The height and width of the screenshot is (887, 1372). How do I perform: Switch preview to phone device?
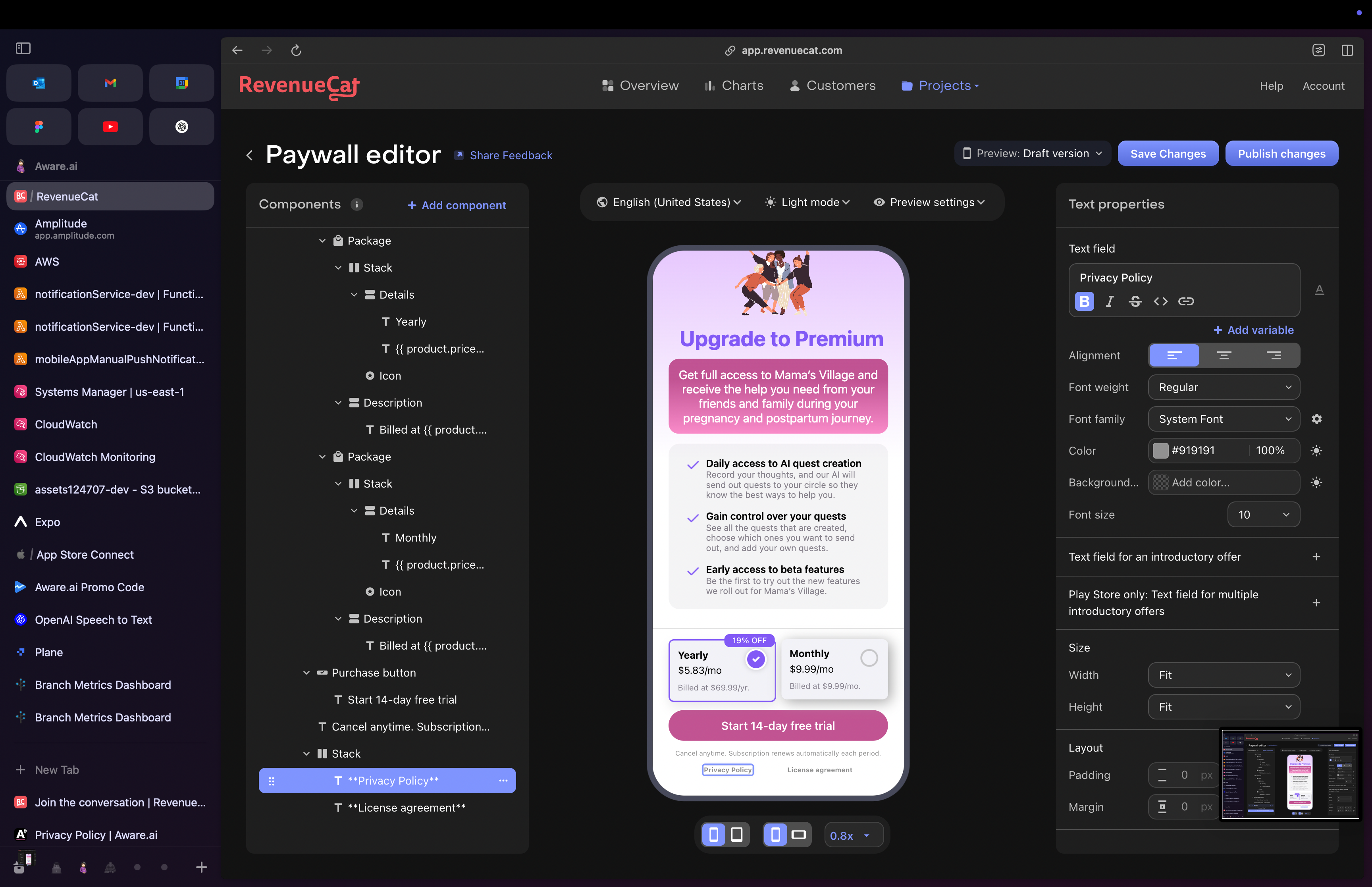713,835
